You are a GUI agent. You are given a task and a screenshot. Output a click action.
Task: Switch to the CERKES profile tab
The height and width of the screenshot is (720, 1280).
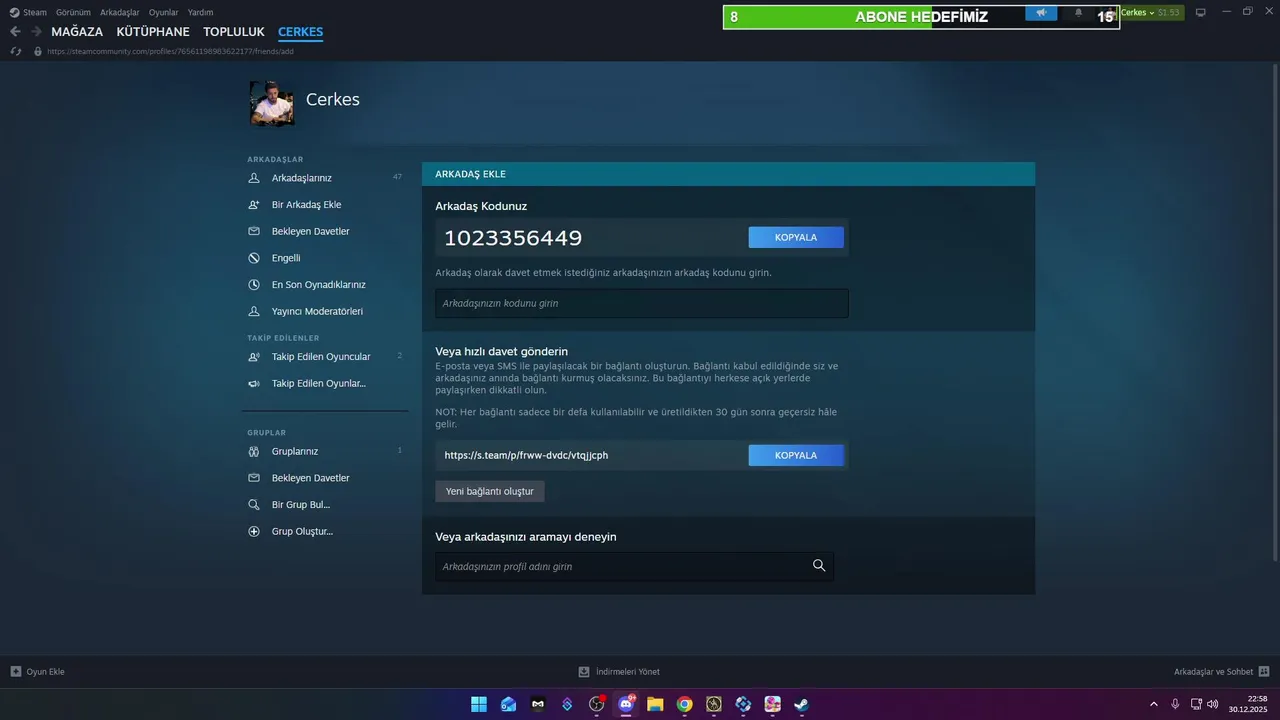tap(300, 32)
